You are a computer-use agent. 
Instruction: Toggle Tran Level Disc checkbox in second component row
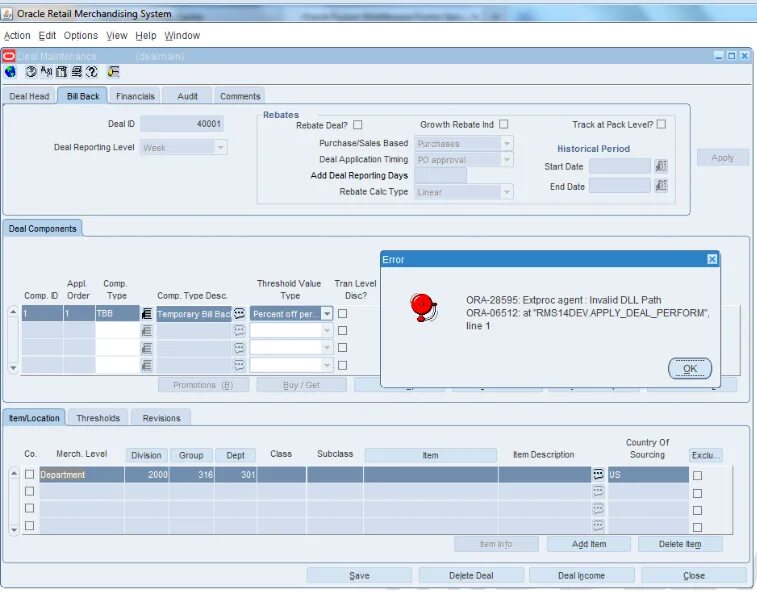pos(342,331)
